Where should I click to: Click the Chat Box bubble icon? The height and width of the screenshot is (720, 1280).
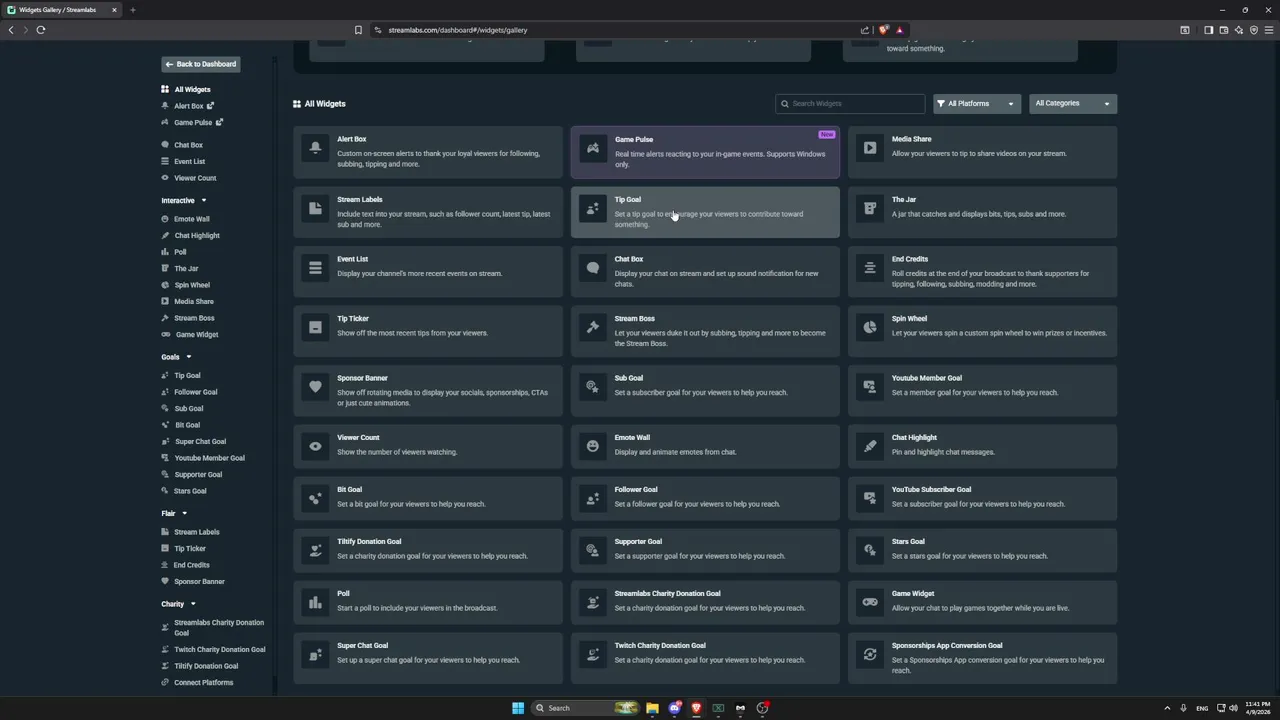point(593,268)
